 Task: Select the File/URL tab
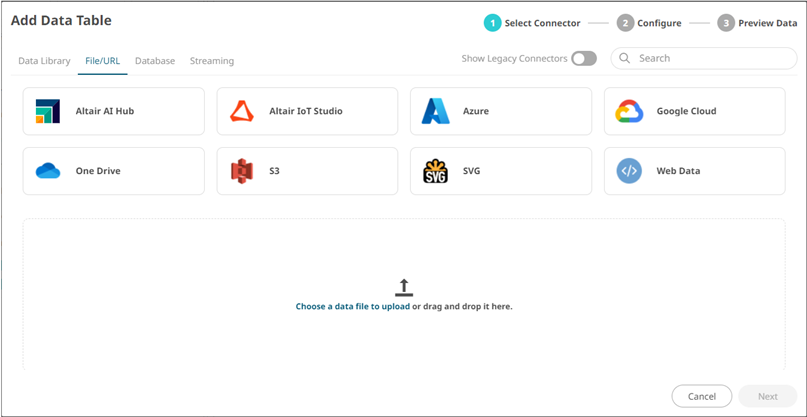coord(103,61)
